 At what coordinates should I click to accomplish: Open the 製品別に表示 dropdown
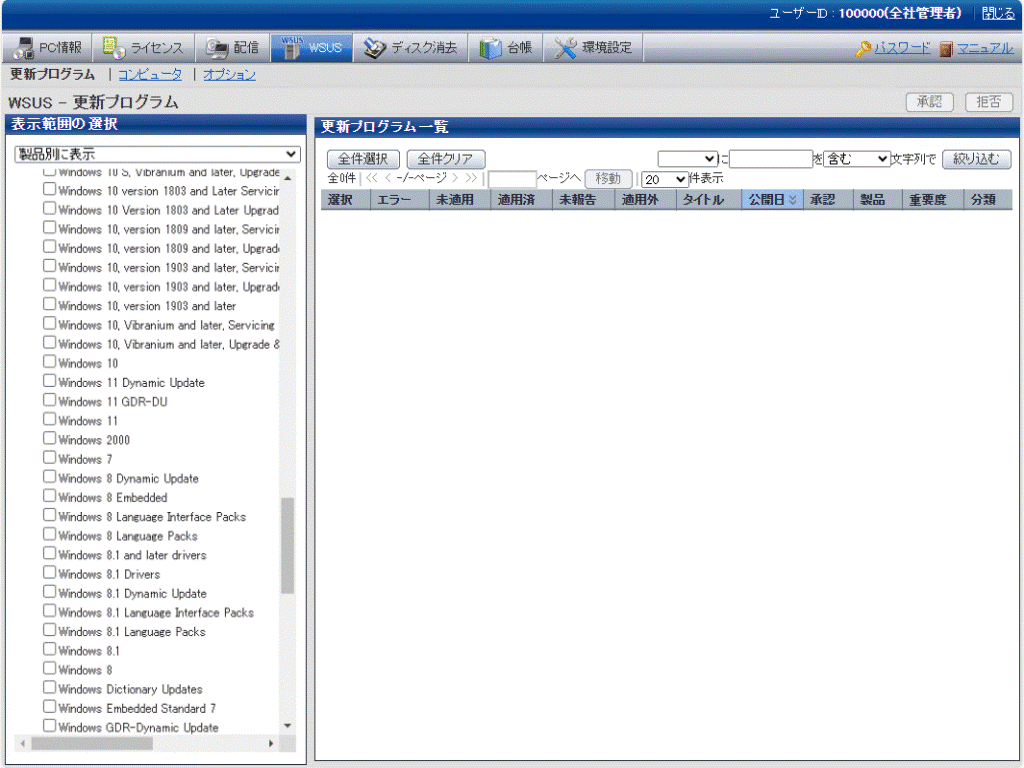pyautogui.click(x=157, y=154)
